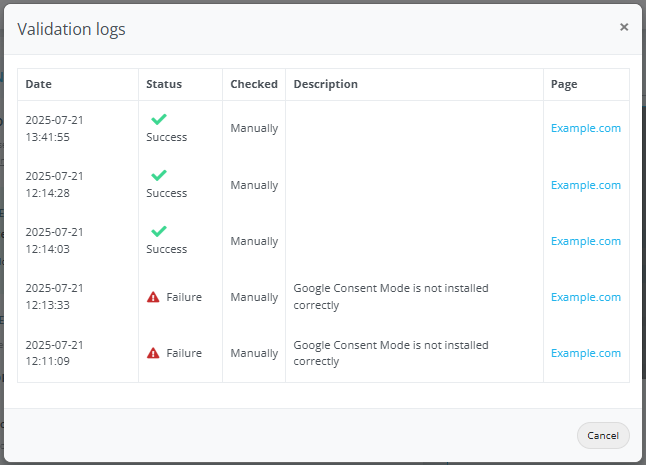The width and height of the screenshot is (646, 465).
Task: Click the red warning triangle for the 12:13:33 entry
Action: (153, 297)
